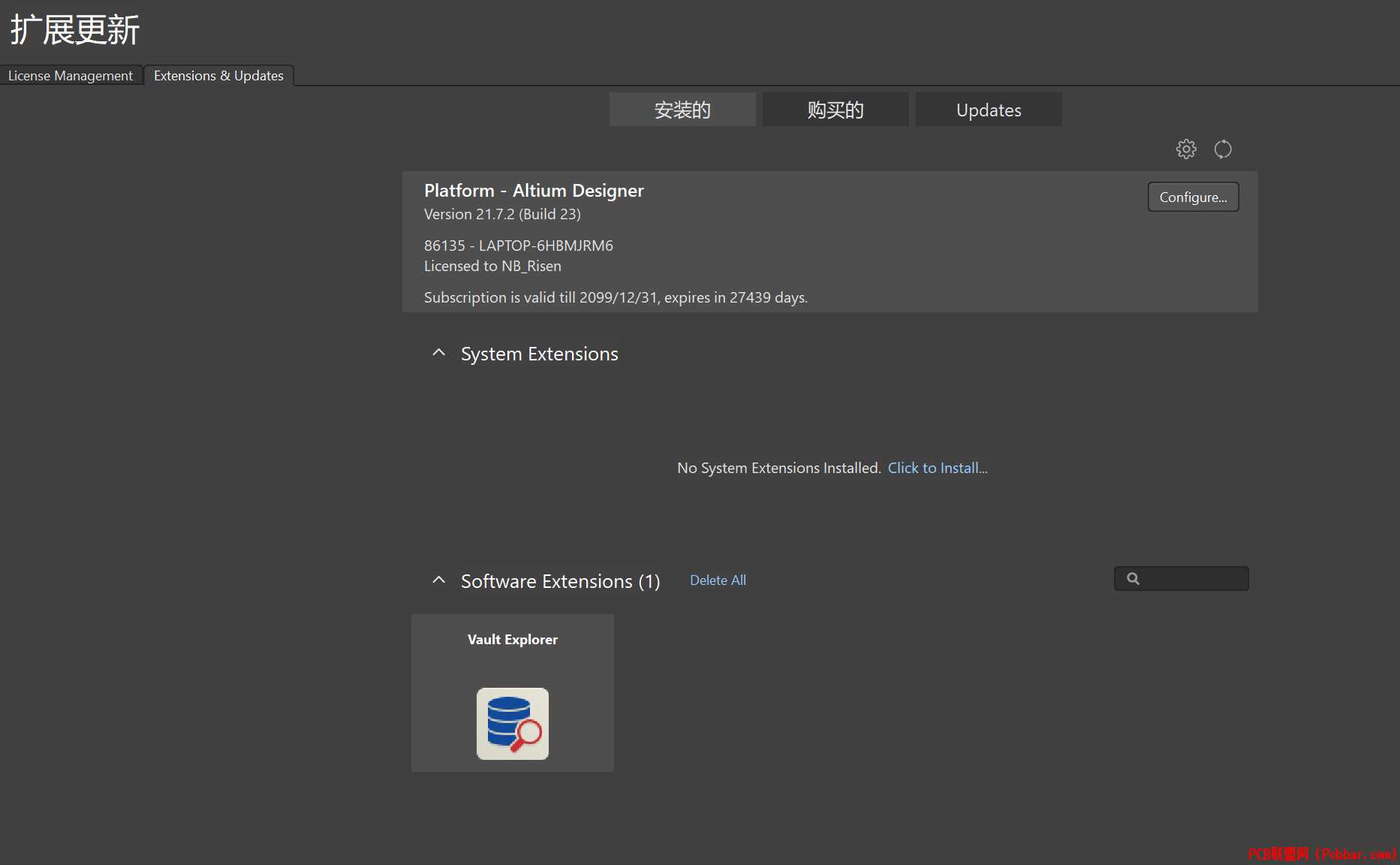Image resolution: width=1400 pixels, height=865 pixels.
Task: Click the Version 21.7.2 (Build 23) text
Action: tap(502, 214)
